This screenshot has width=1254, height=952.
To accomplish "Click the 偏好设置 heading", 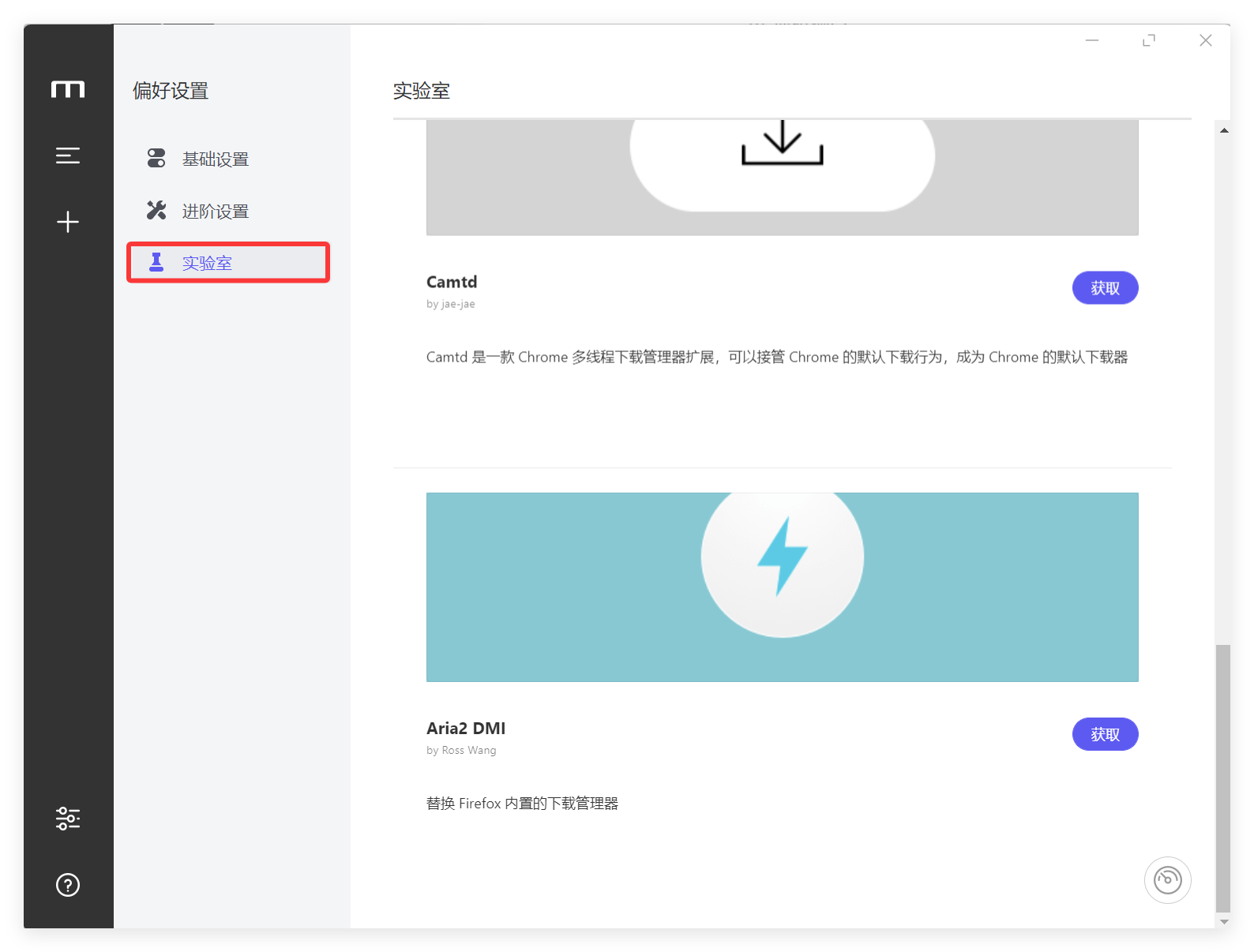I will pos(171,91).
